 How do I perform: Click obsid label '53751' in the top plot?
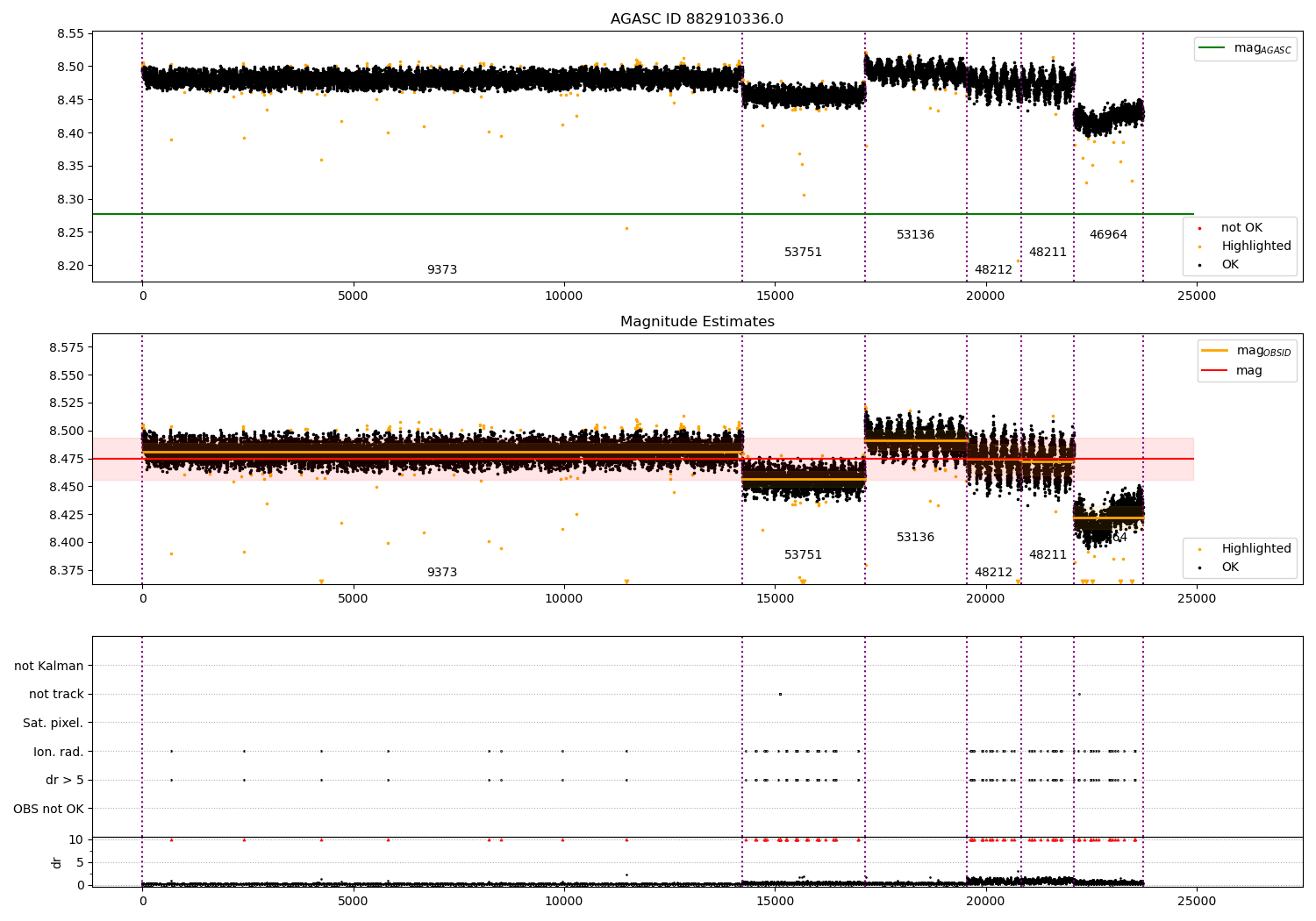(x=803, y=253)
